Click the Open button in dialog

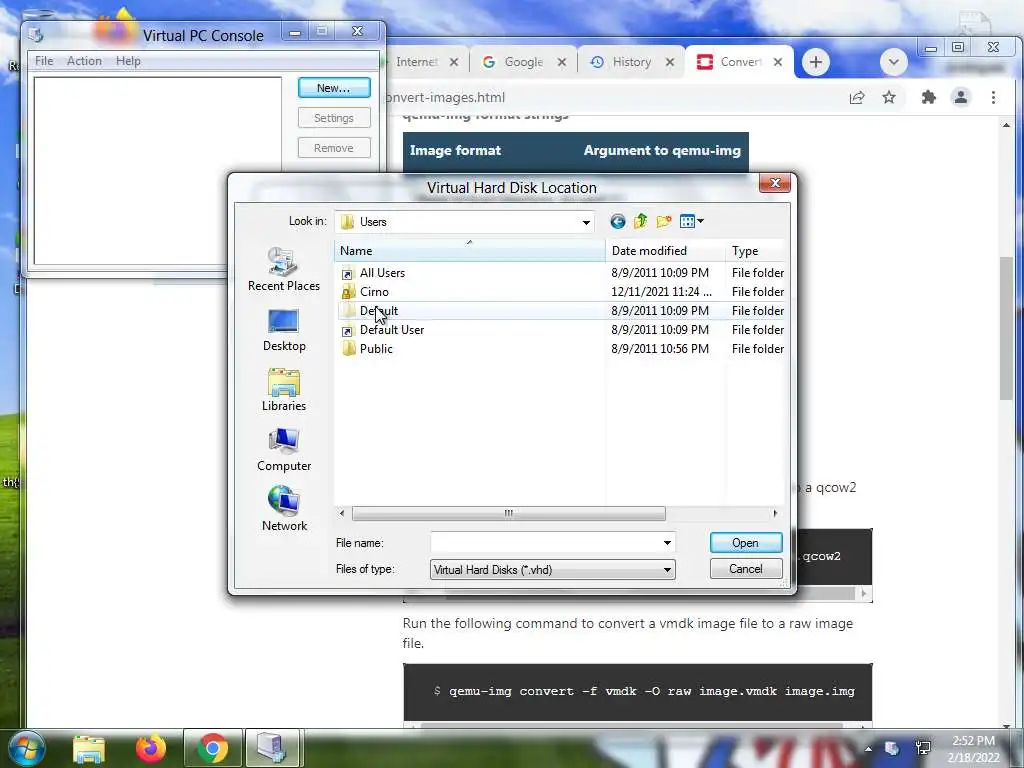746,543
